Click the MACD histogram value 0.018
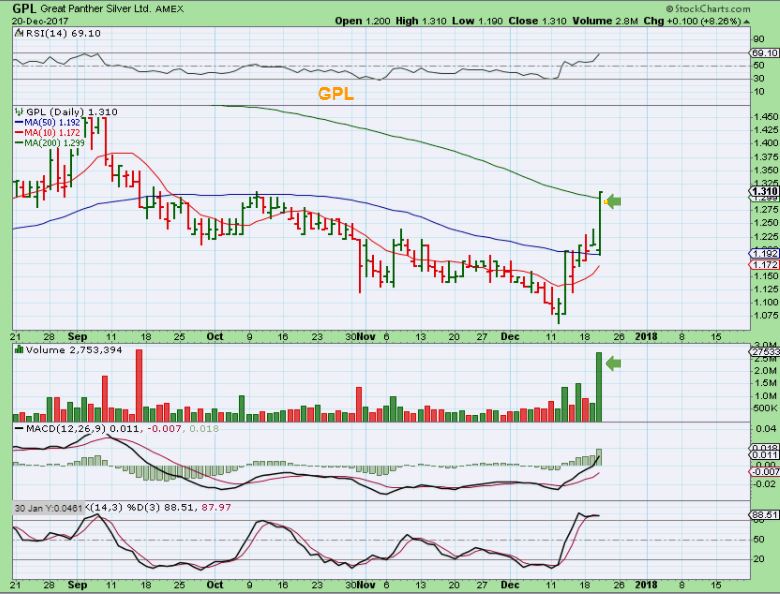Viewport: 780px width, 594px height. (204, 428)
